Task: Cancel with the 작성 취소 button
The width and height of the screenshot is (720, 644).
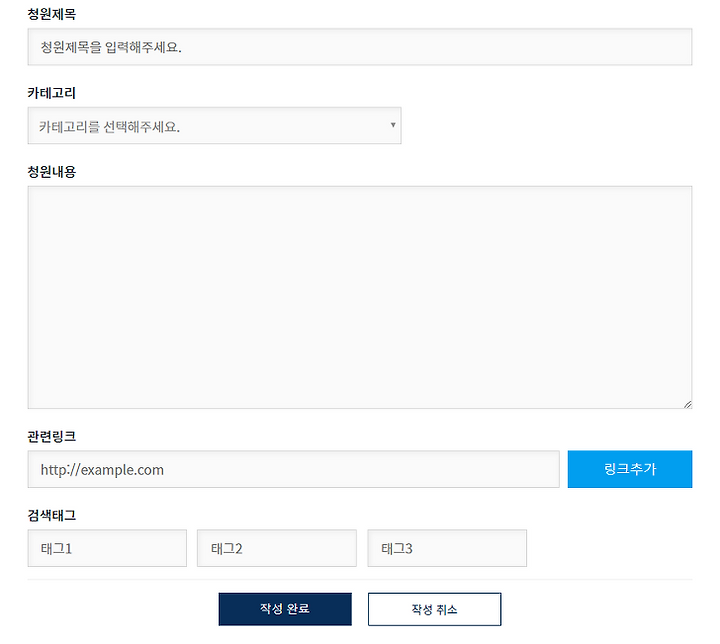Action: pos(434,609)
